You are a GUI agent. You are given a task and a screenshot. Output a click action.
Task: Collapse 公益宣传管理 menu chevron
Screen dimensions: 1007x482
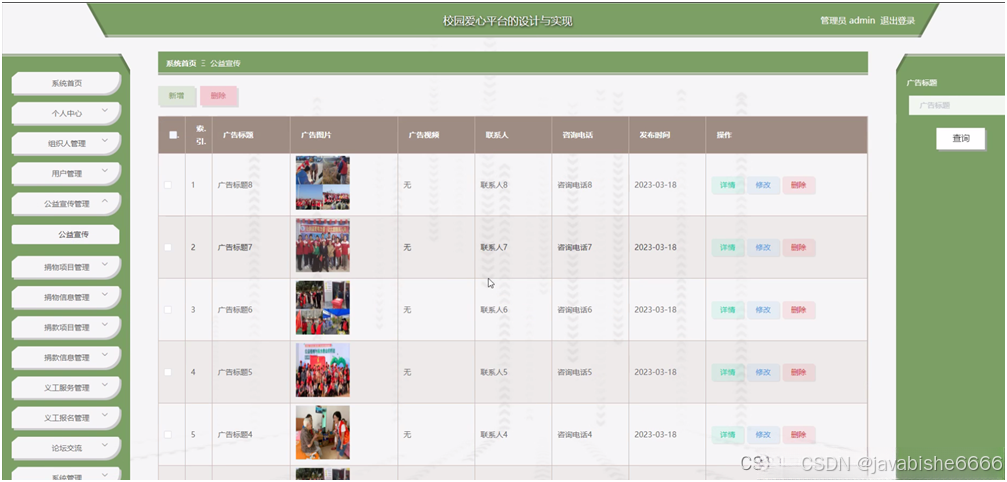tap(105, 203)
